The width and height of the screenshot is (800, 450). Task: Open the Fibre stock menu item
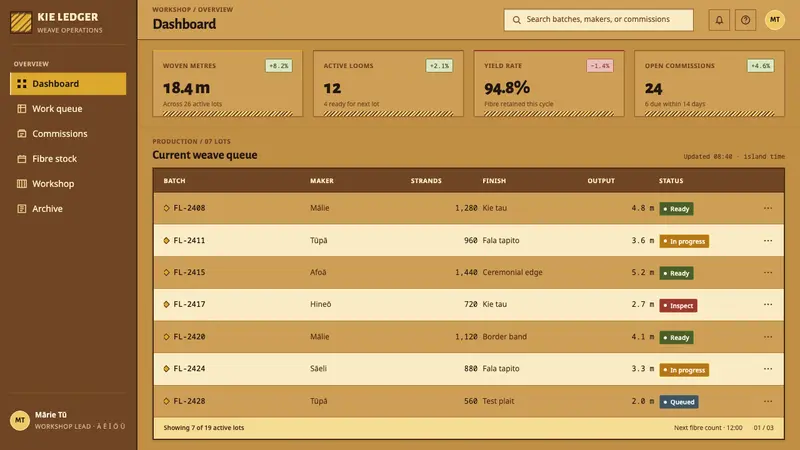coord(68,159)
